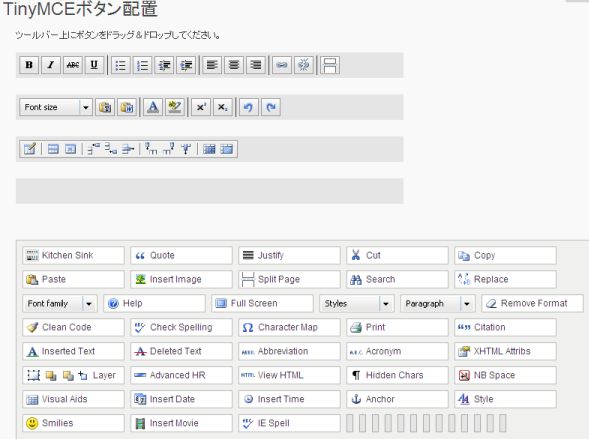
Task: Click the insert link chain icon
Action: tap(282, 65)
